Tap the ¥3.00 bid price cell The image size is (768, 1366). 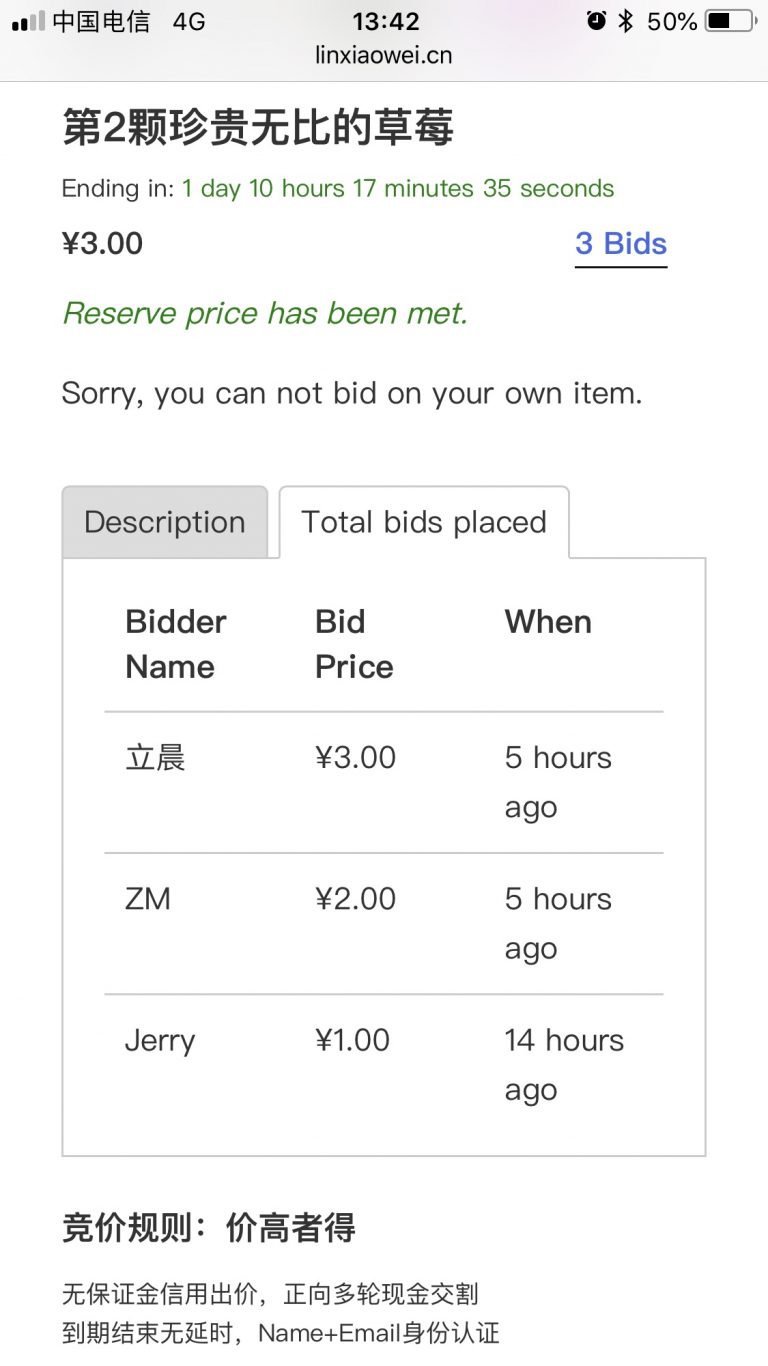click(355, 758)
